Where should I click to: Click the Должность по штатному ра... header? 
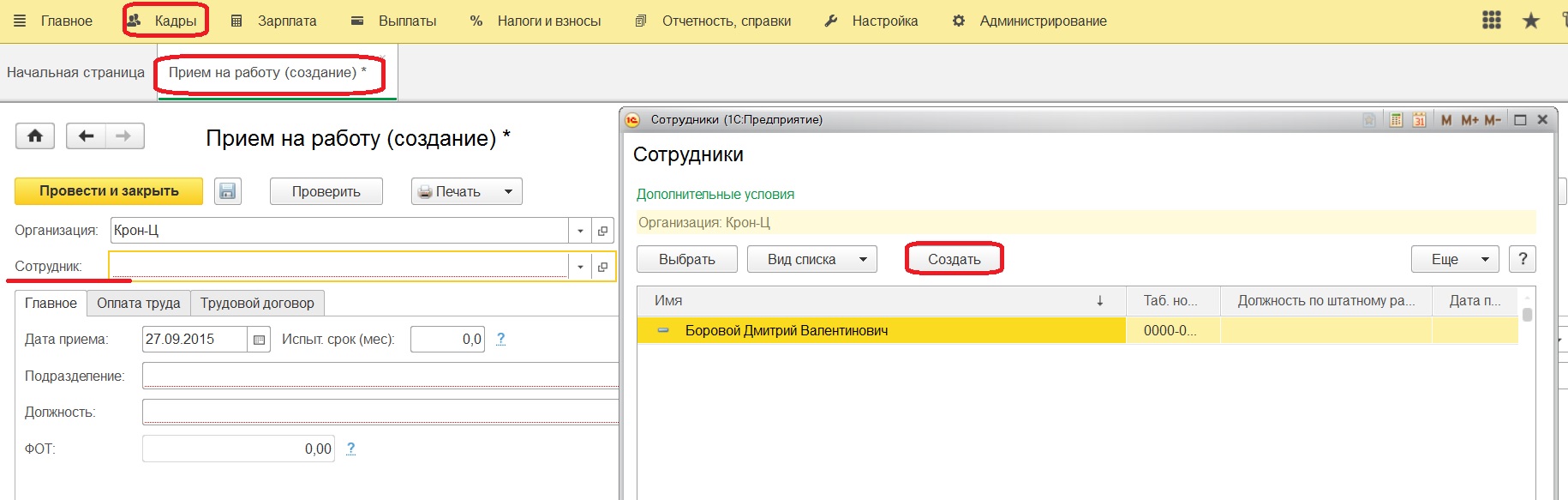point(1326,300)
